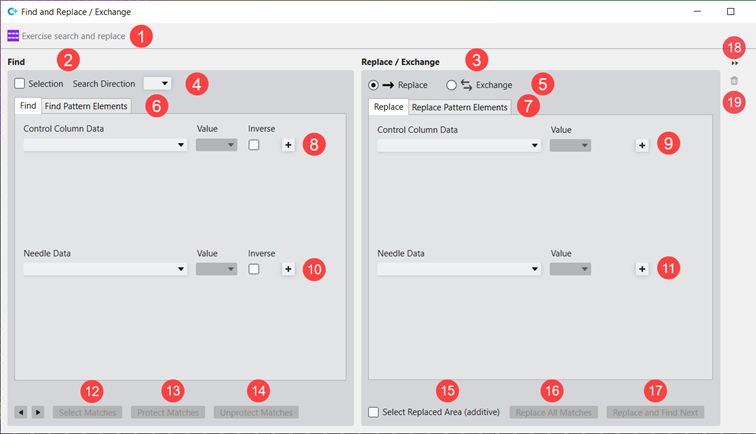Add a Replace Control Column Data row
Image resolution: width=756 pixels, height=434 pixels.
click(x=642, y=145)
